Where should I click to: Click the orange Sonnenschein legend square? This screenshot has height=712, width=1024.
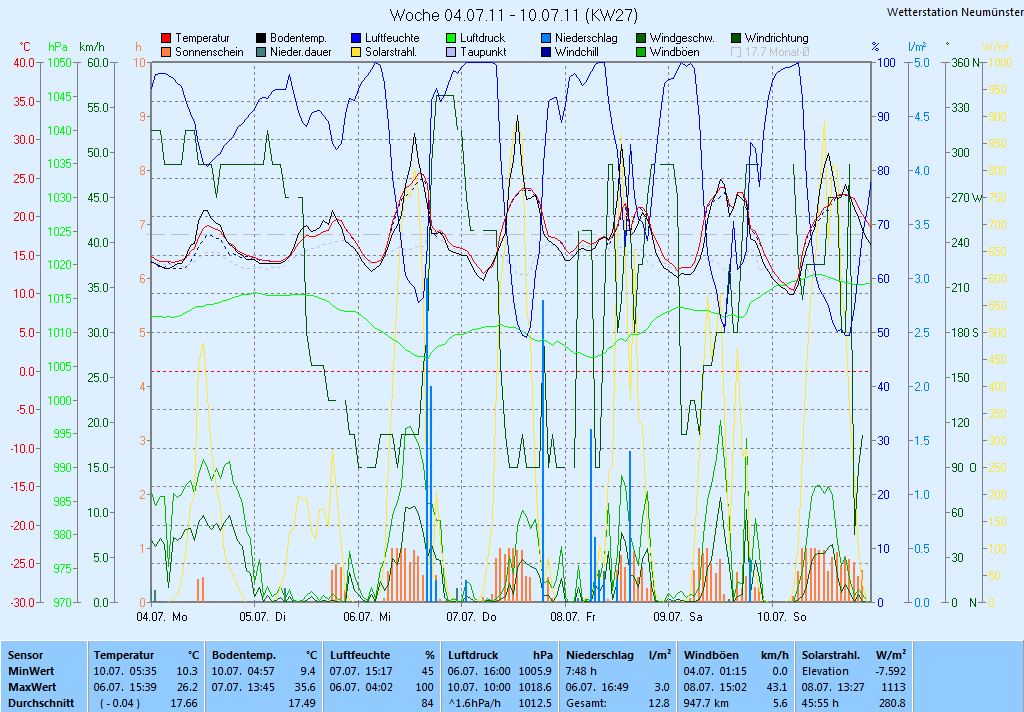(166, 52)
